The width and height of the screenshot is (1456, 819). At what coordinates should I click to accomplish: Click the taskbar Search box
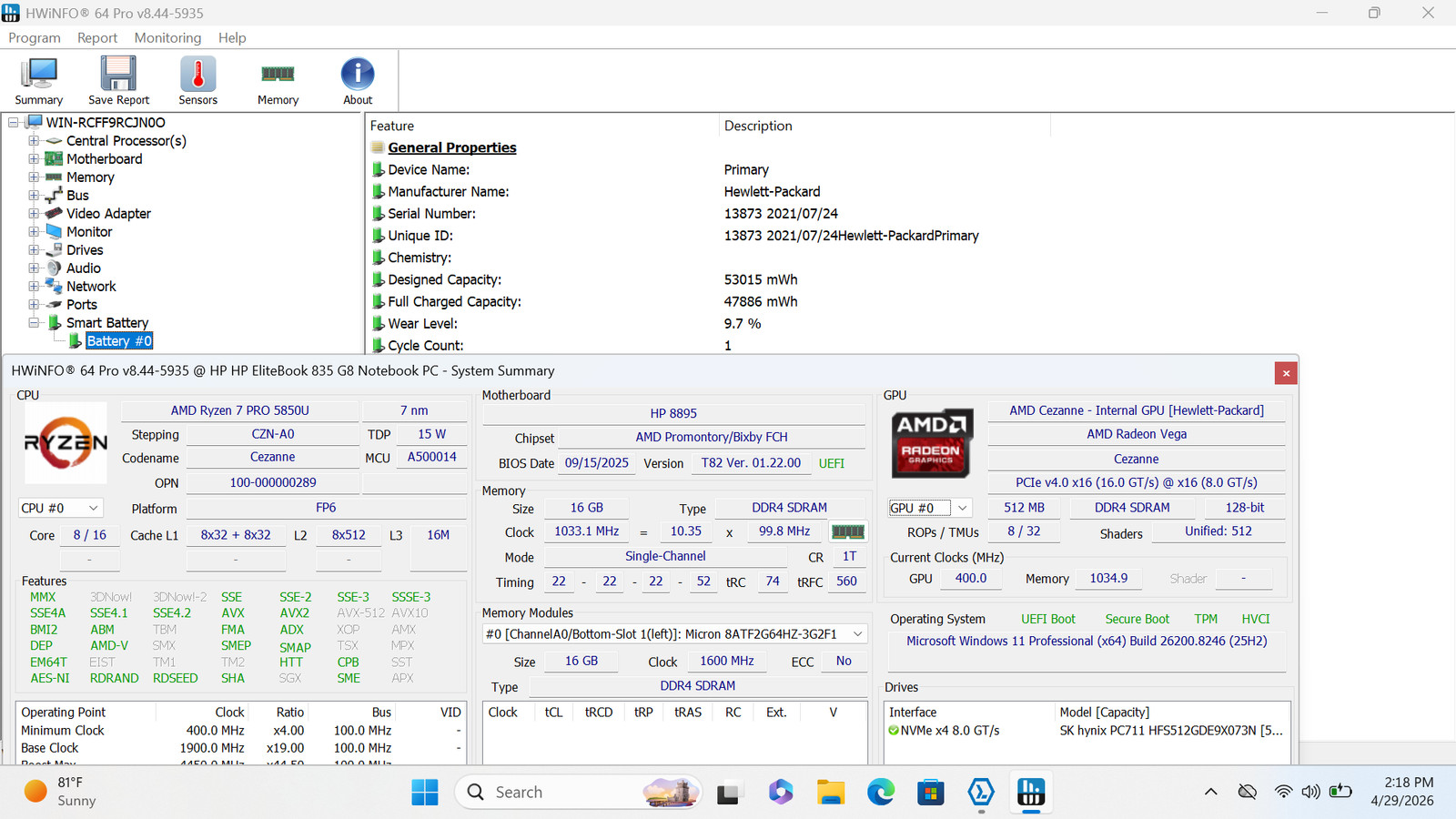pyautogui.click(x=579, y=793)
